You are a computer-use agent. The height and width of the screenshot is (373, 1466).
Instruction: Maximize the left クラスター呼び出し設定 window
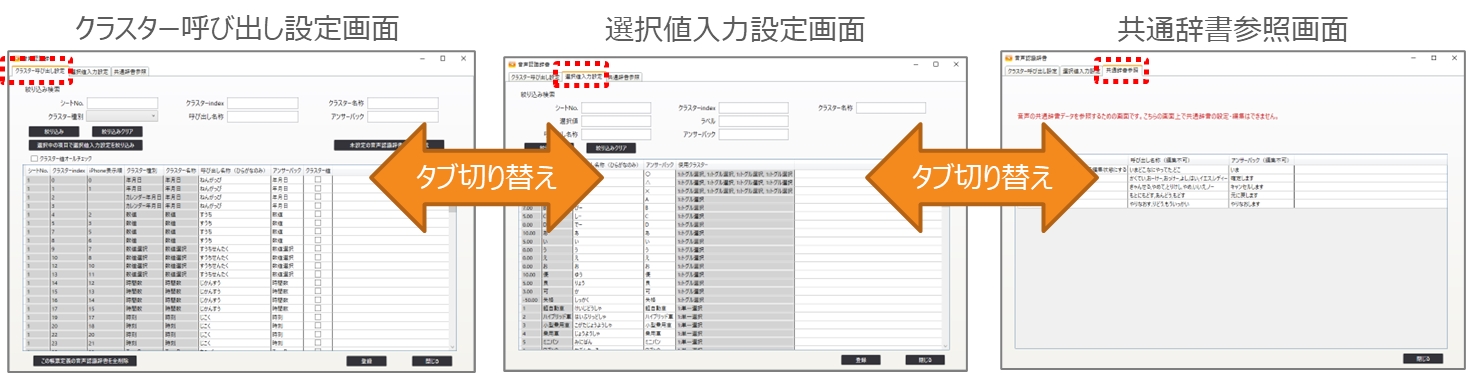tap(442, 59)
